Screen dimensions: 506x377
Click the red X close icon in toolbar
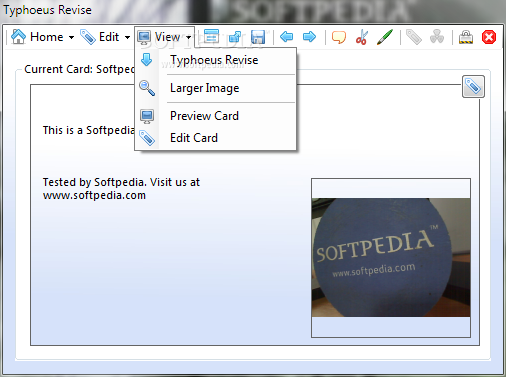coord(489,37)
